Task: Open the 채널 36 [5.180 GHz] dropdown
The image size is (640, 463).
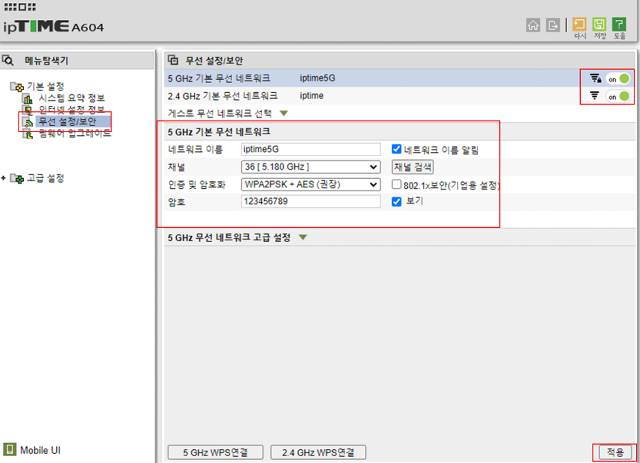Action: pyautogui.click(x=311, y=167)
